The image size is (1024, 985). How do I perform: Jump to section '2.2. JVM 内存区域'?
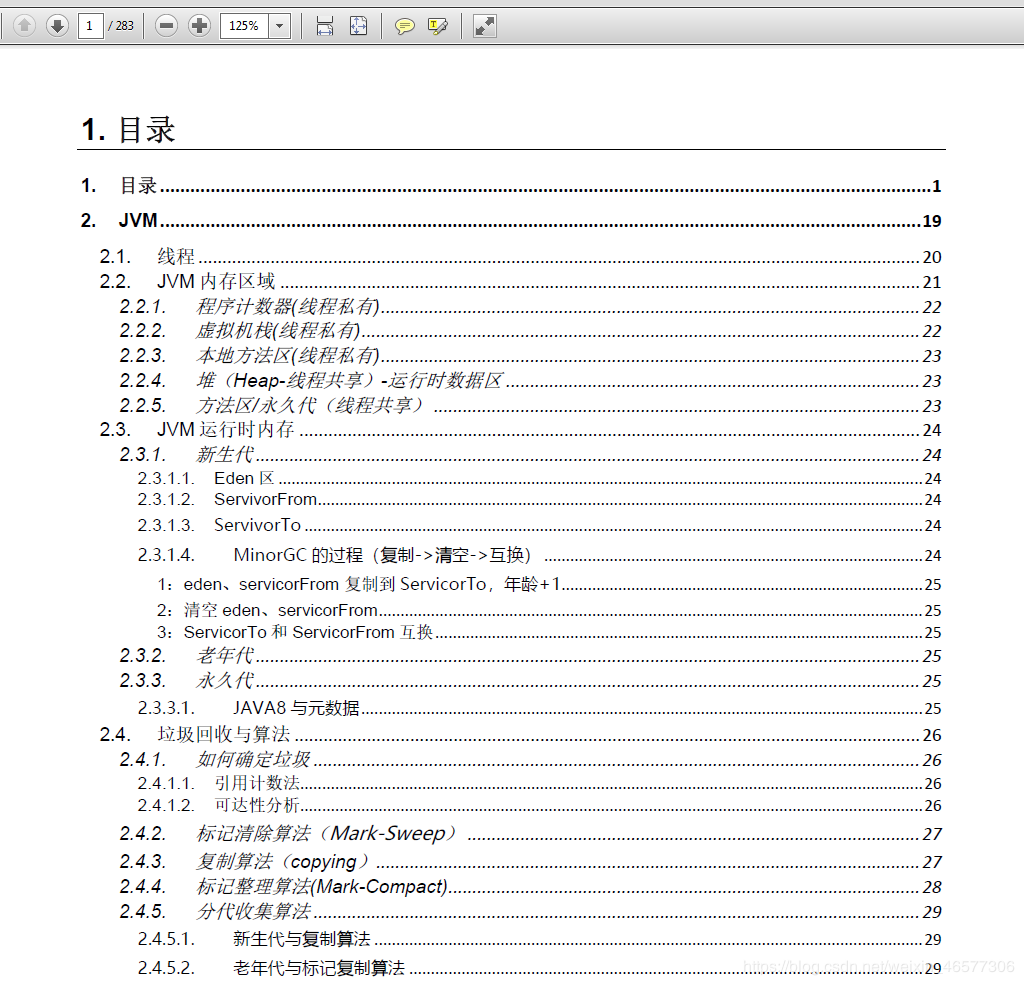pyautogui.click(x=520, y=282)
